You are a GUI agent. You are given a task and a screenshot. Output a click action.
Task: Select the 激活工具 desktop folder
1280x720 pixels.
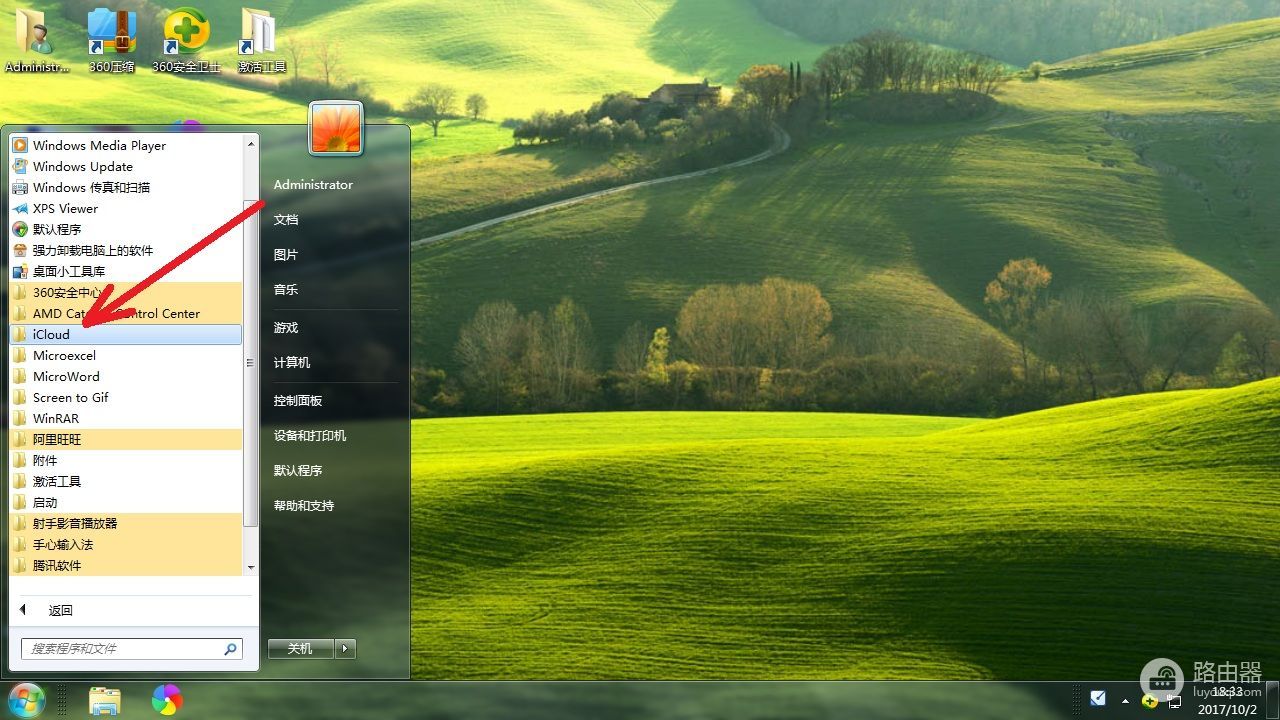[262, 40]
